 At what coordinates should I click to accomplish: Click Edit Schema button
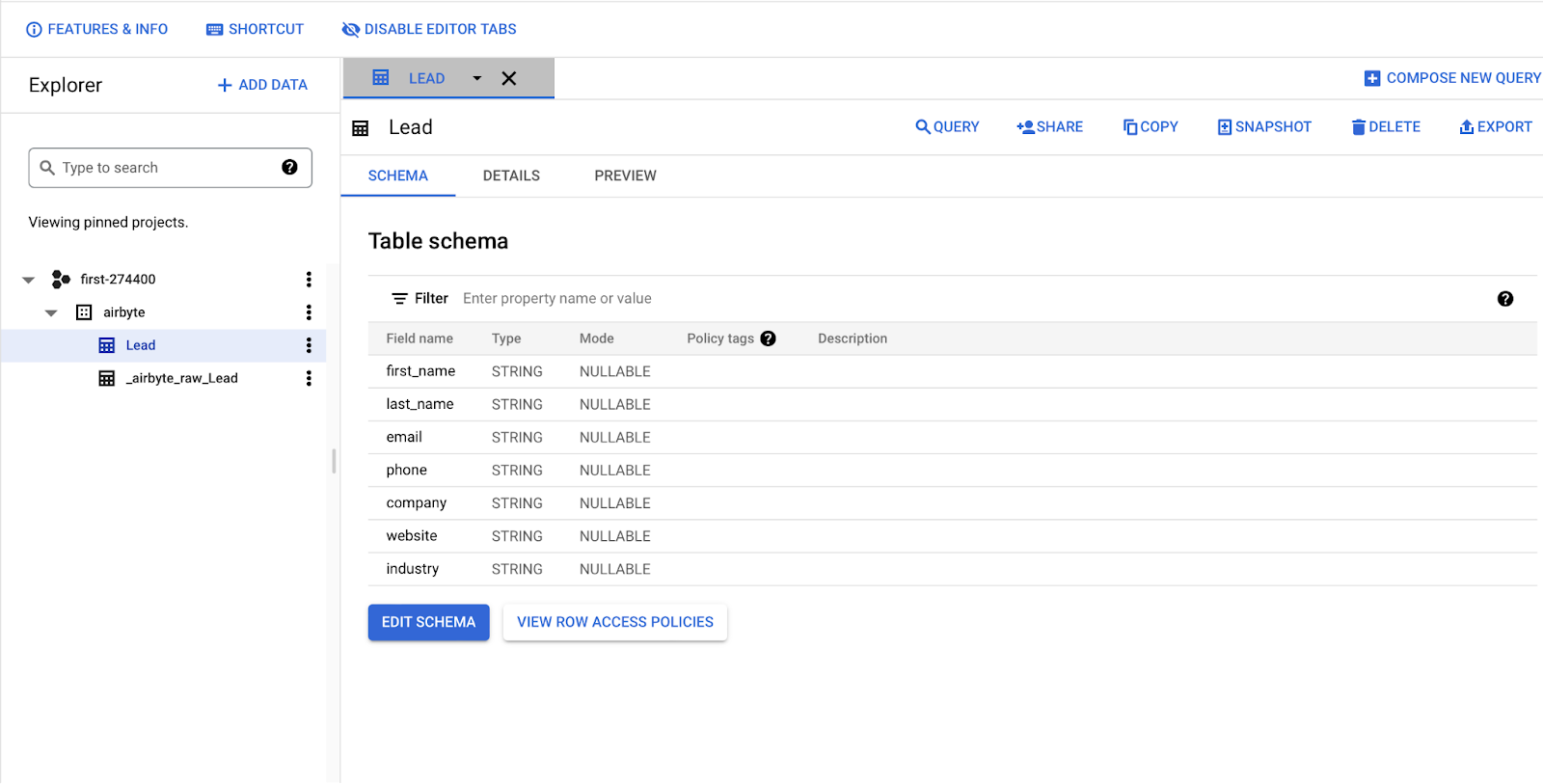point(428,622)
